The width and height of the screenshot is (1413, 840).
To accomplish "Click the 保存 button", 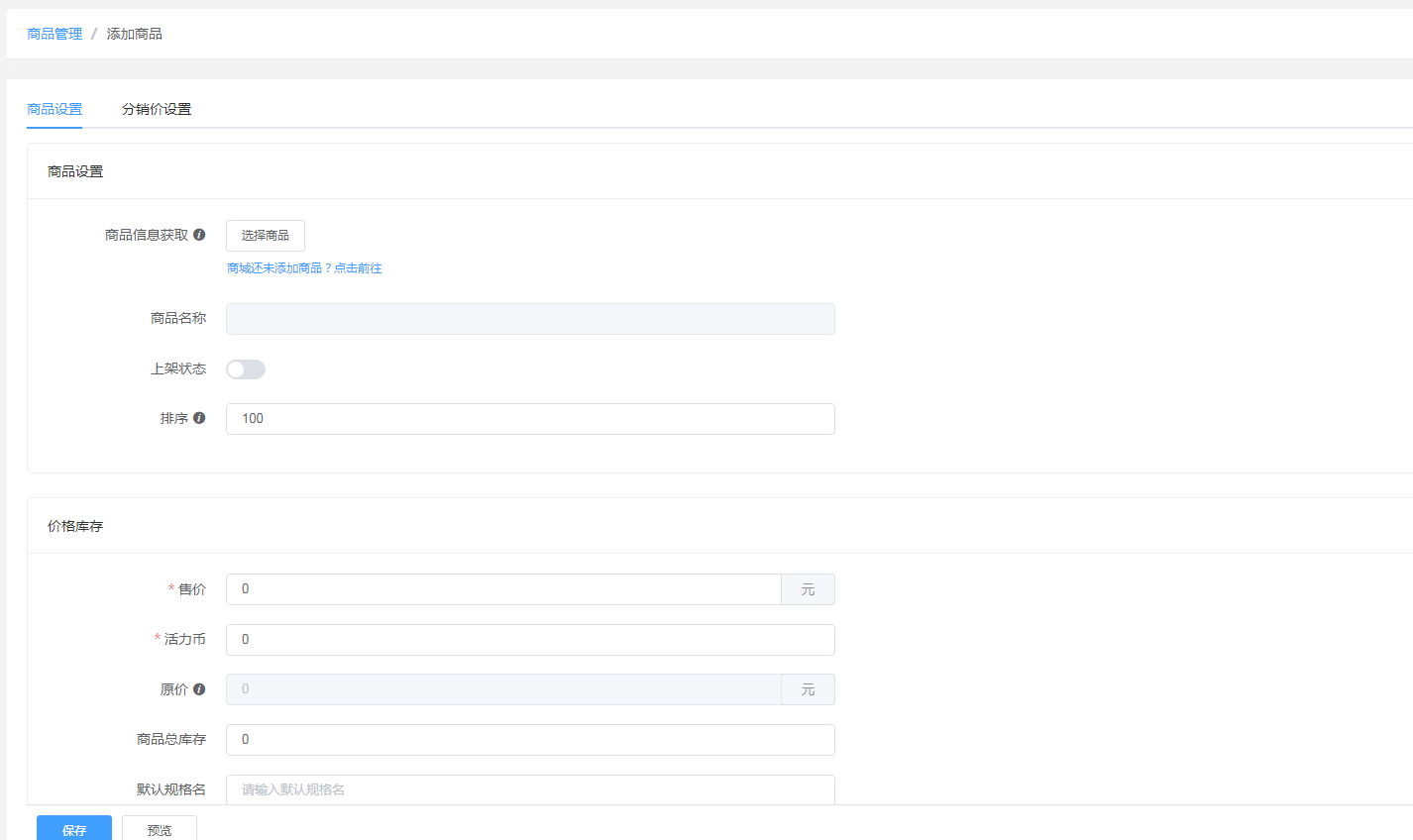I will 74,829.
